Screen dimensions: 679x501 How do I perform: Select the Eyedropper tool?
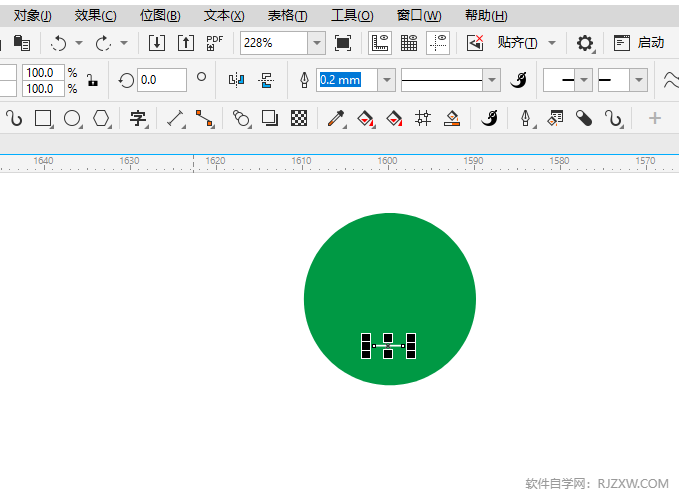click(336, 118)
